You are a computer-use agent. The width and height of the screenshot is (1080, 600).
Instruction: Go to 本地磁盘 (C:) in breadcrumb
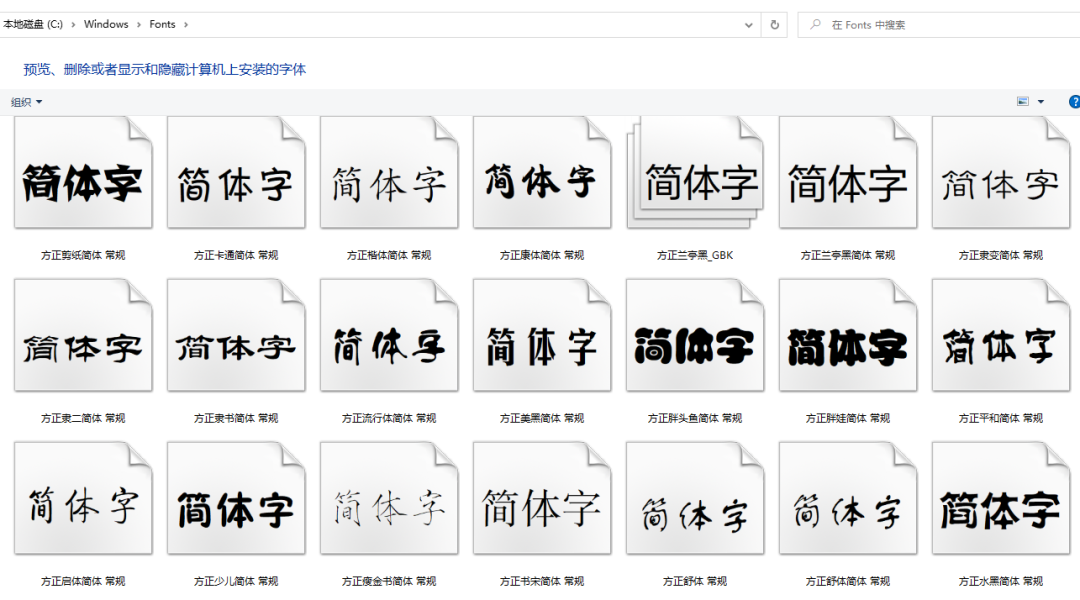click(x=32, y=24)
